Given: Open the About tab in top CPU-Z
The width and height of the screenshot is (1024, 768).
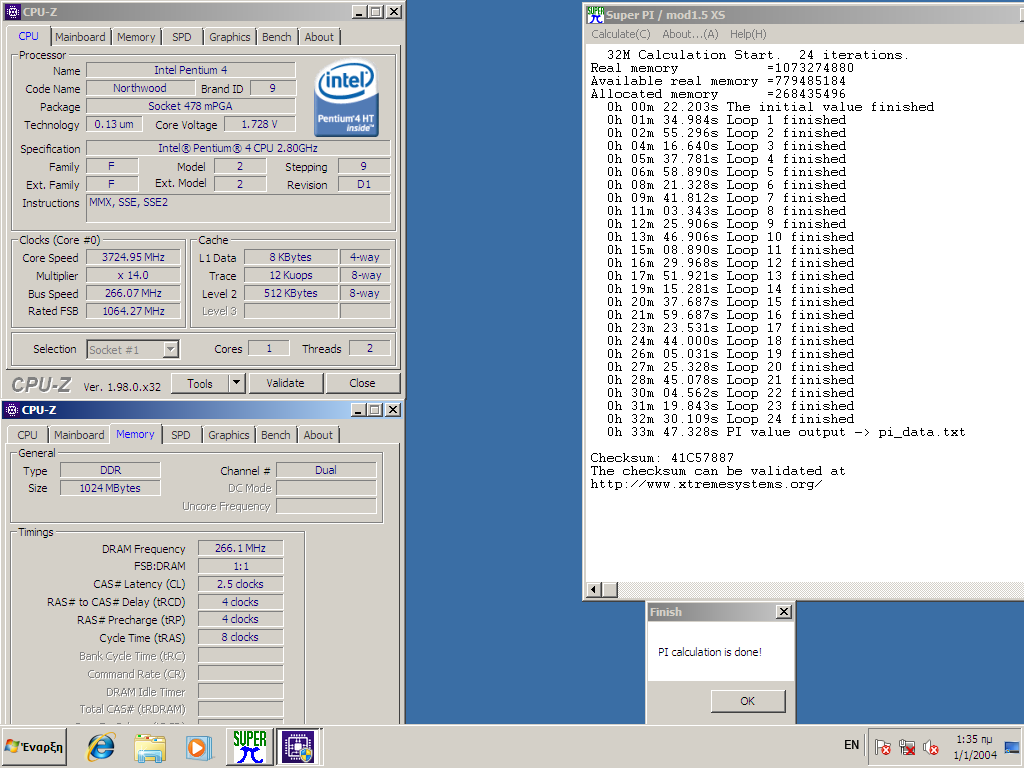Looking at the screenshot, I should click(x=319, y=37).
